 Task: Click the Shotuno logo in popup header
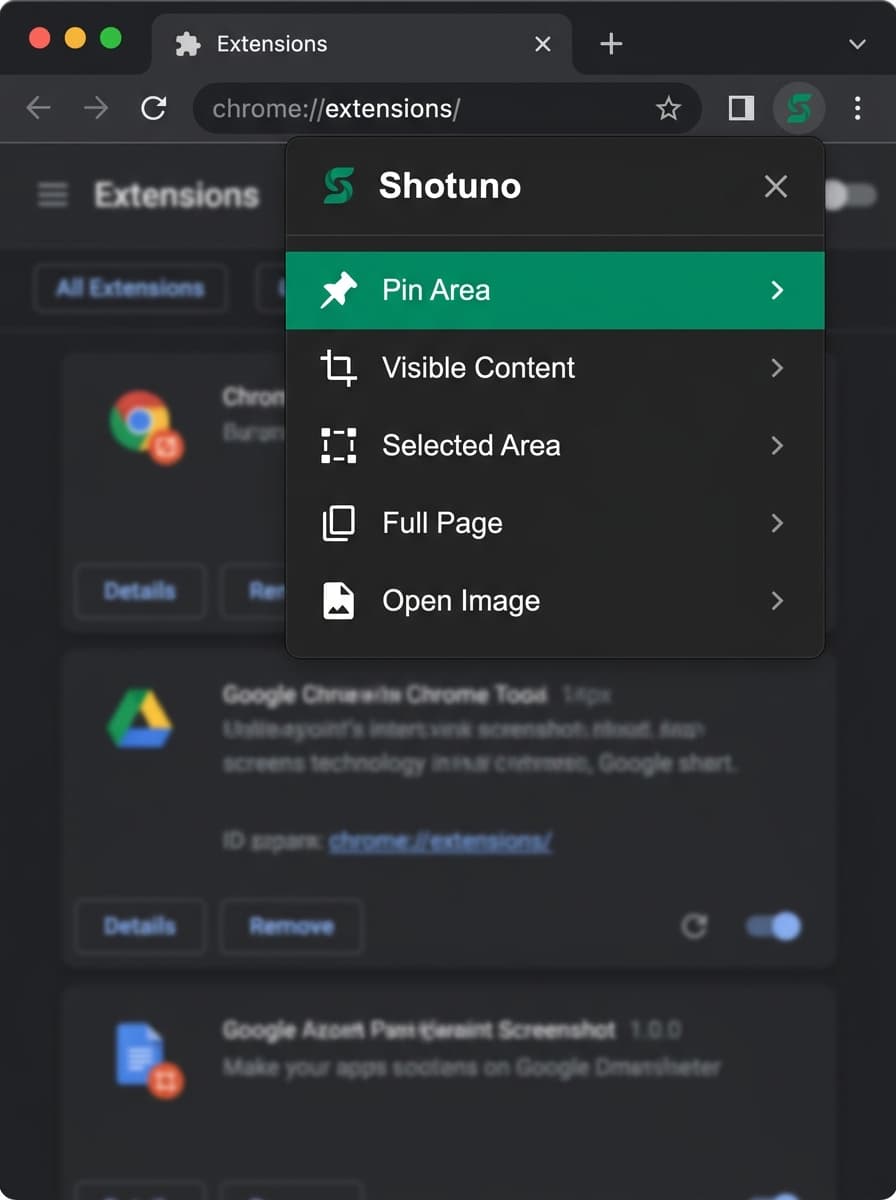pyautogui.click(x=338, y=186)
